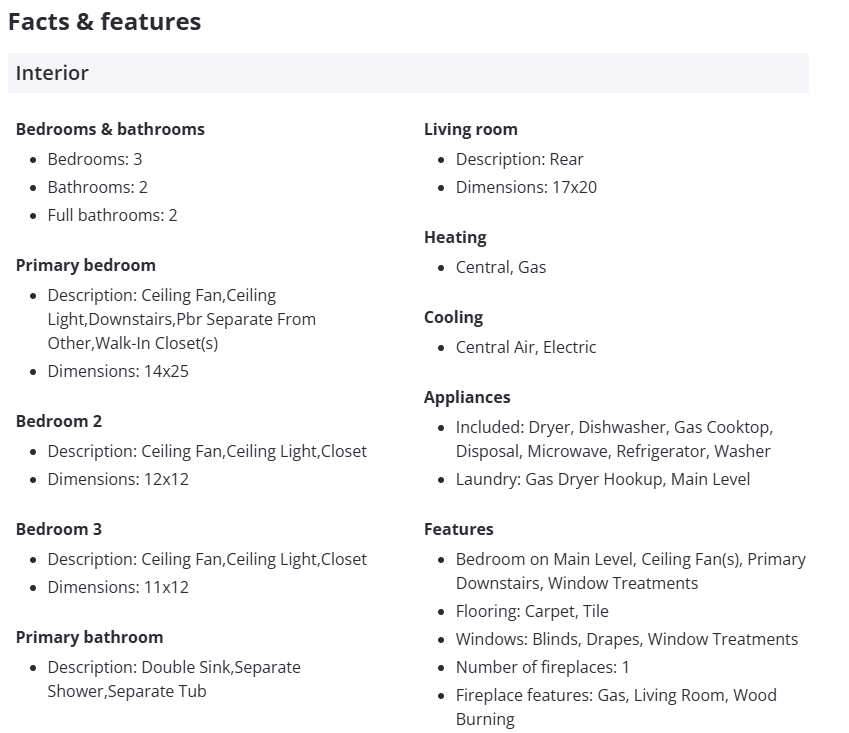Click the Dimensions: 14x25 text
This screenshot has height=733, width=849.
tap(118, 371)
